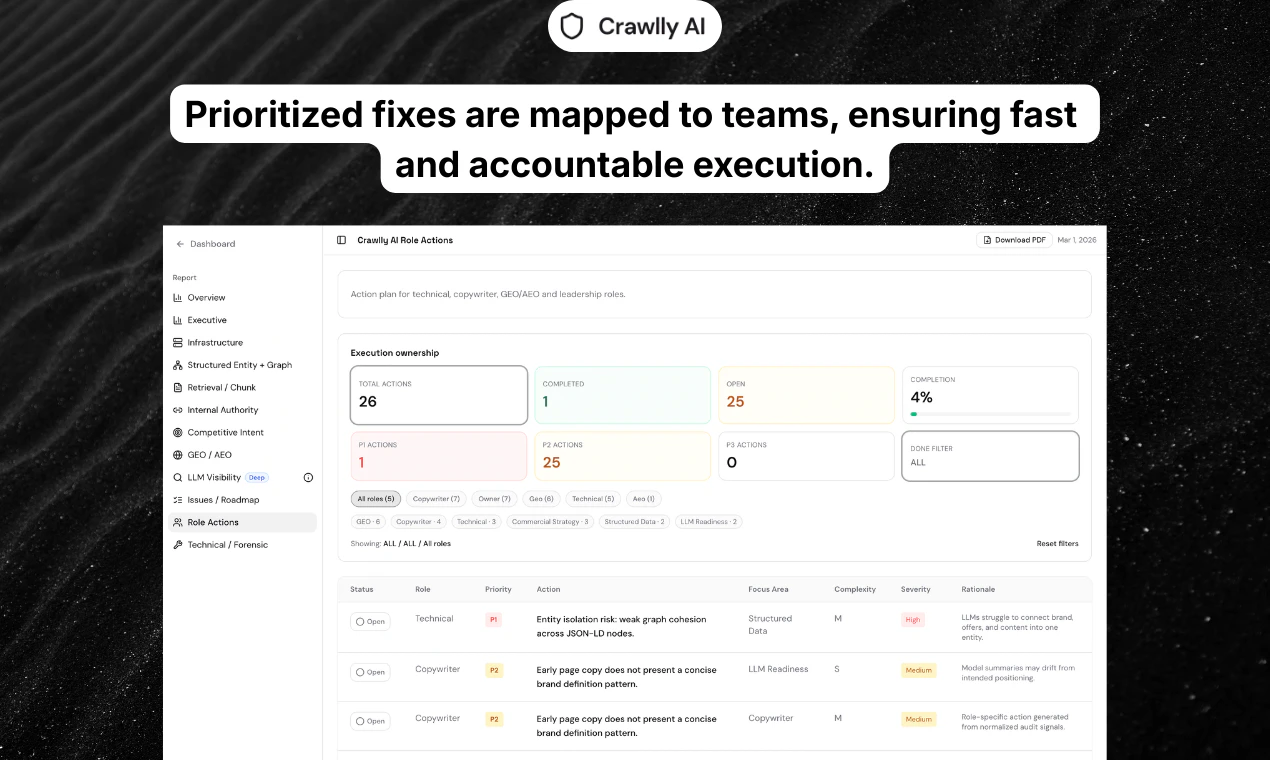1270x760 pixels.
Task: Select the Copywriter (7) role chip
Action: 436,499
